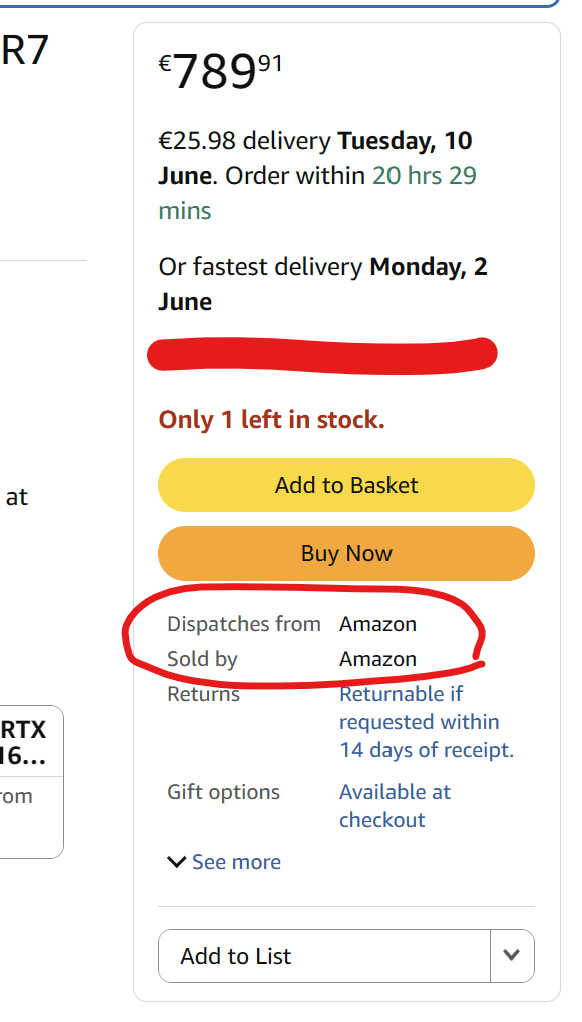Click the Amazon name beside Dispatches from

pos(378,624)
